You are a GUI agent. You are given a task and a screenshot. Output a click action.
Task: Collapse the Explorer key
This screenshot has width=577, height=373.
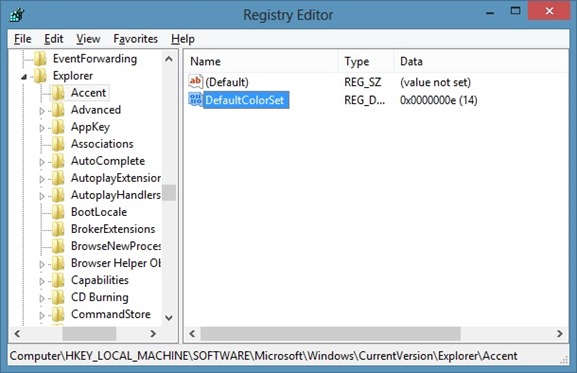point(24,77)
